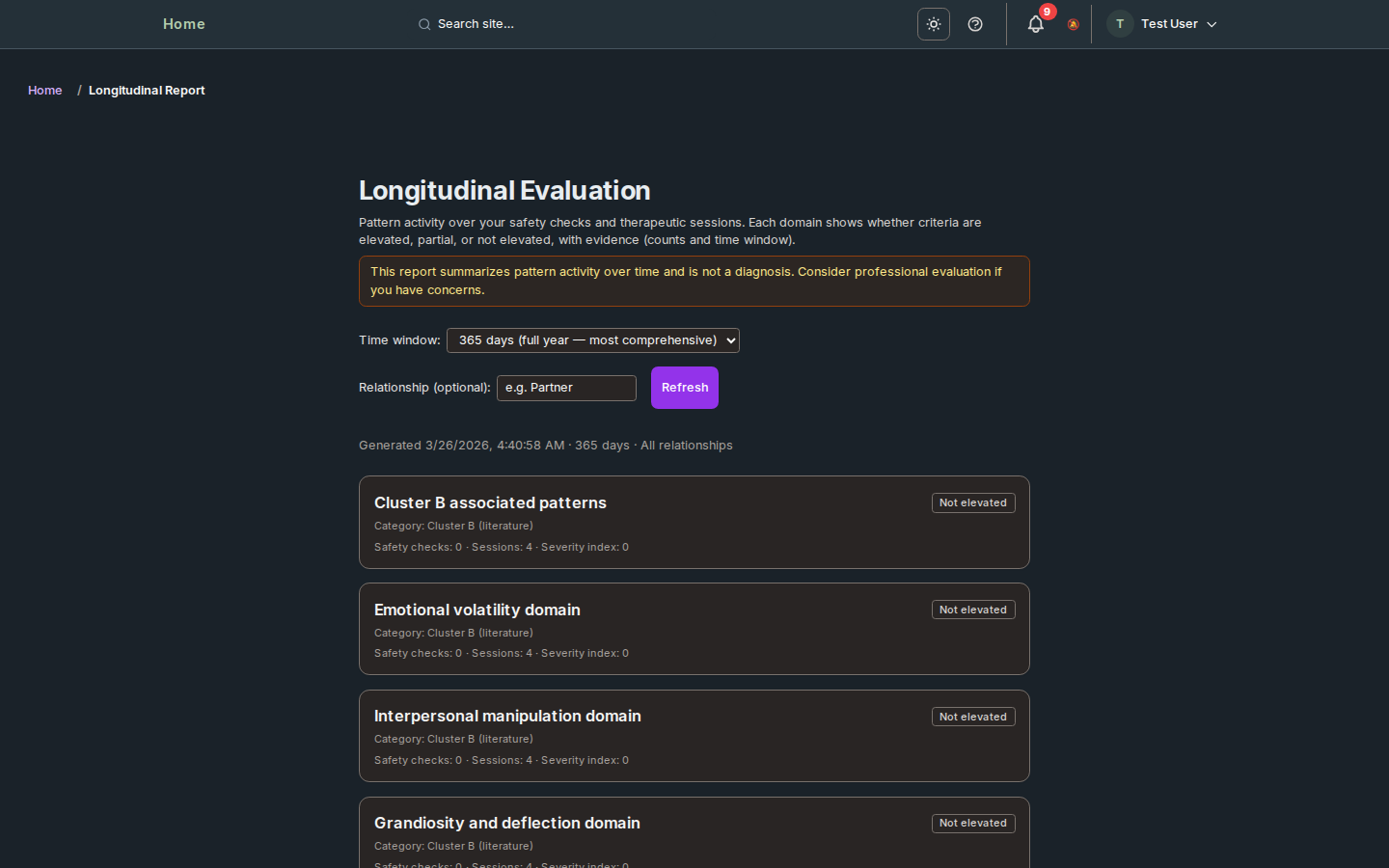The width and height of the screenshot is (1389, 868).
Task: Toggle the light theme sun icon
Action: pyautogui.click(x=933, y=24)
